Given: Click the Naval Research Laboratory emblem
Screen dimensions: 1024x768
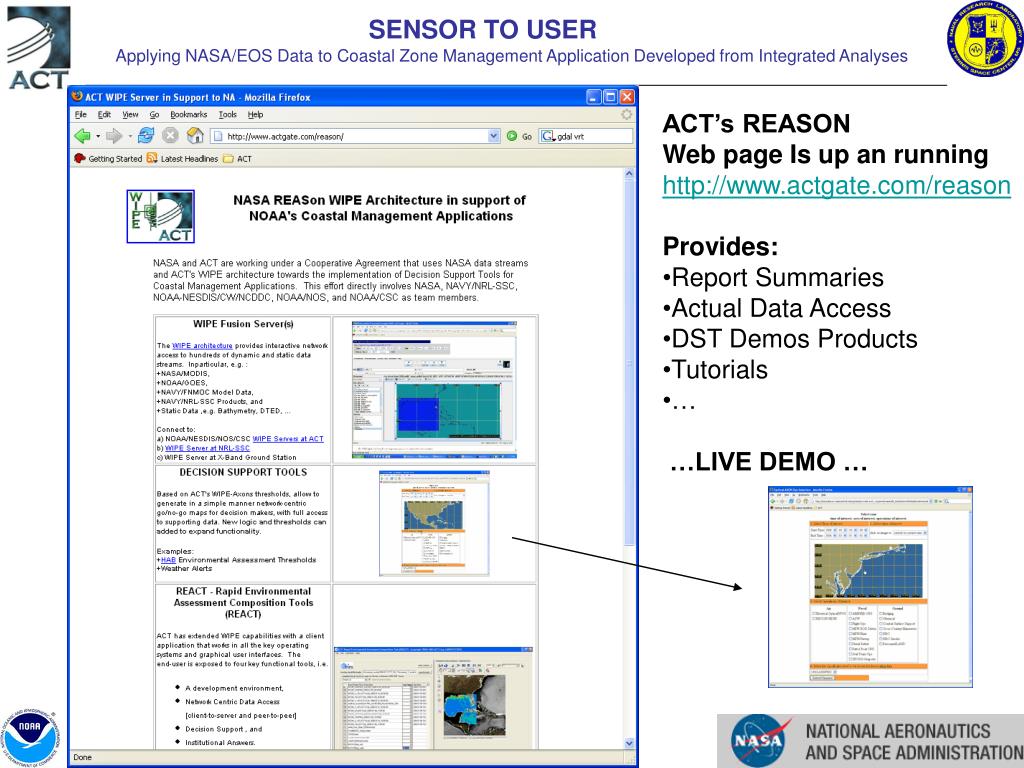Looking at the screenshot, I should point(985,38).
